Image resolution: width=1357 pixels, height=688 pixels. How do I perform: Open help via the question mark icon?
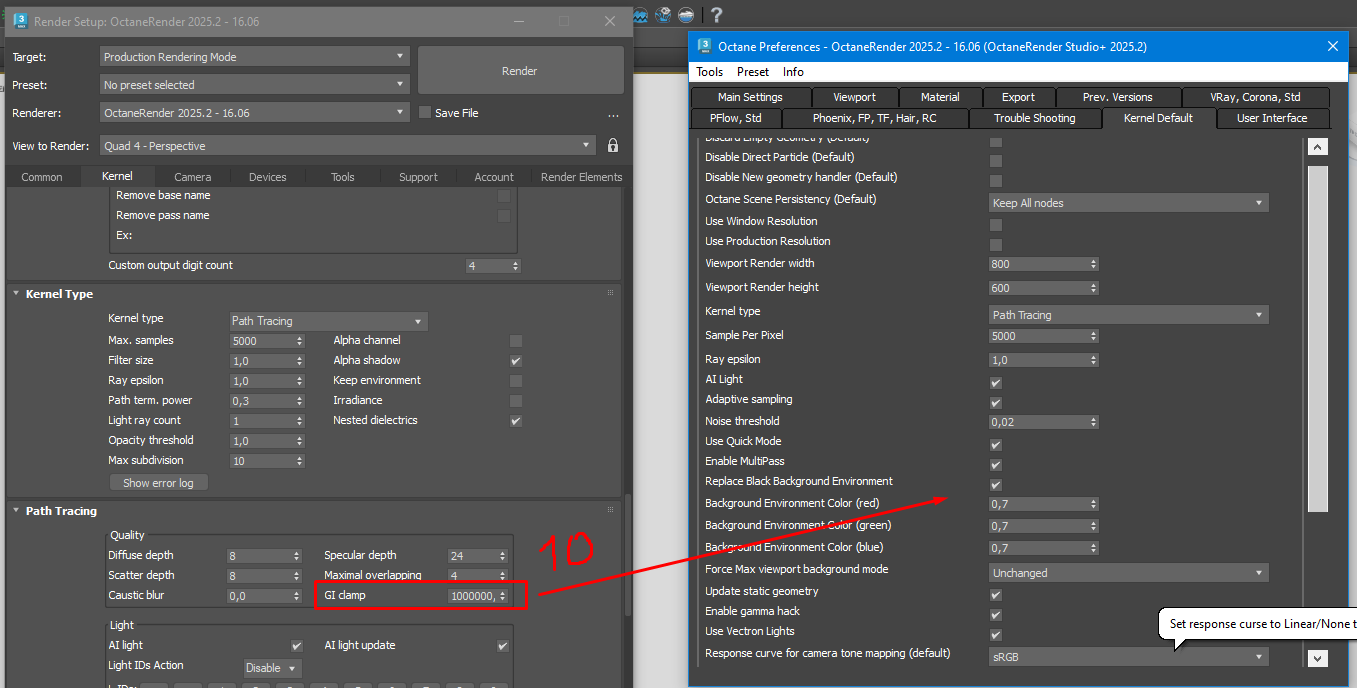click(x=716, y=14)
